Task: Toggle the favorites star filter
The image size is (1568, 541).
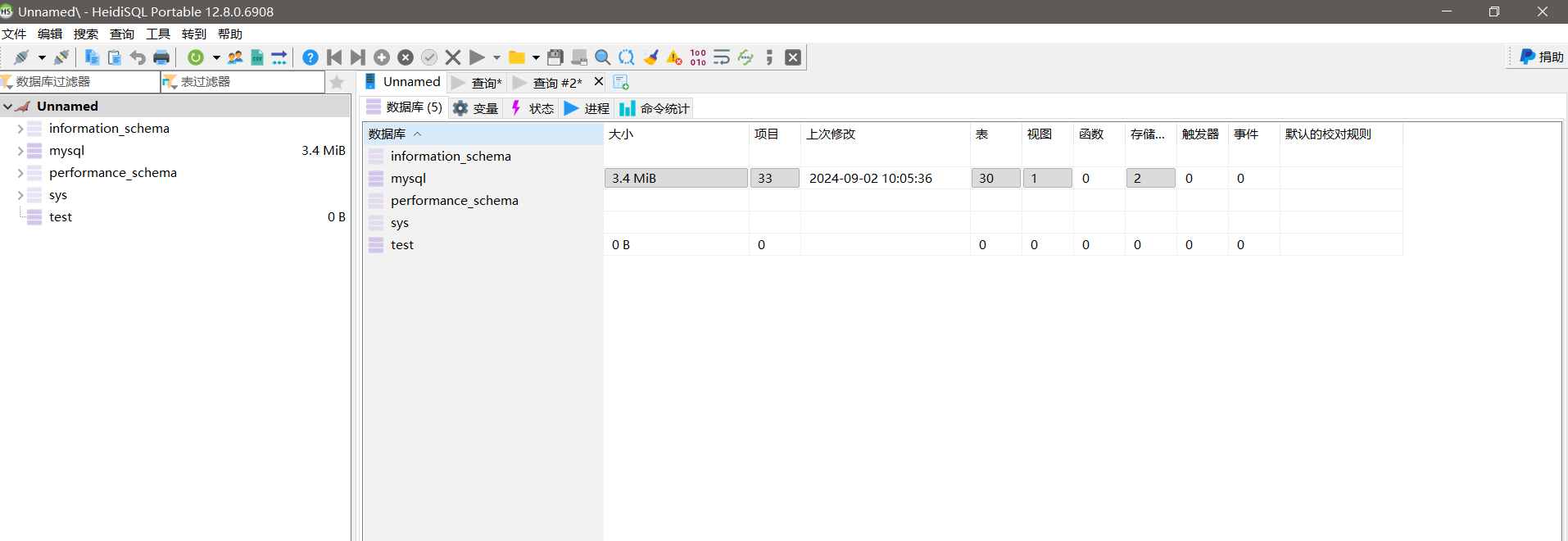Action: tap(337, 82)
